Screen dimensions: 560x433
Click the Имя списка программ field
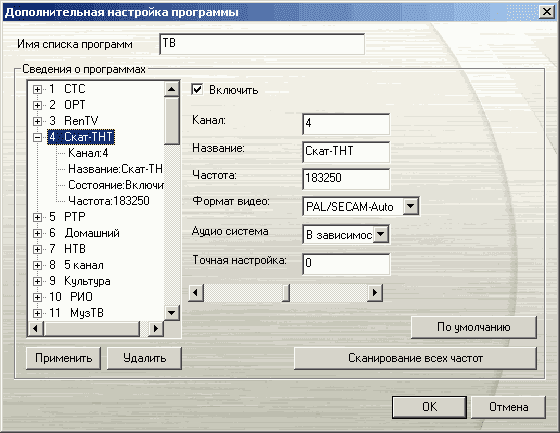262,44
